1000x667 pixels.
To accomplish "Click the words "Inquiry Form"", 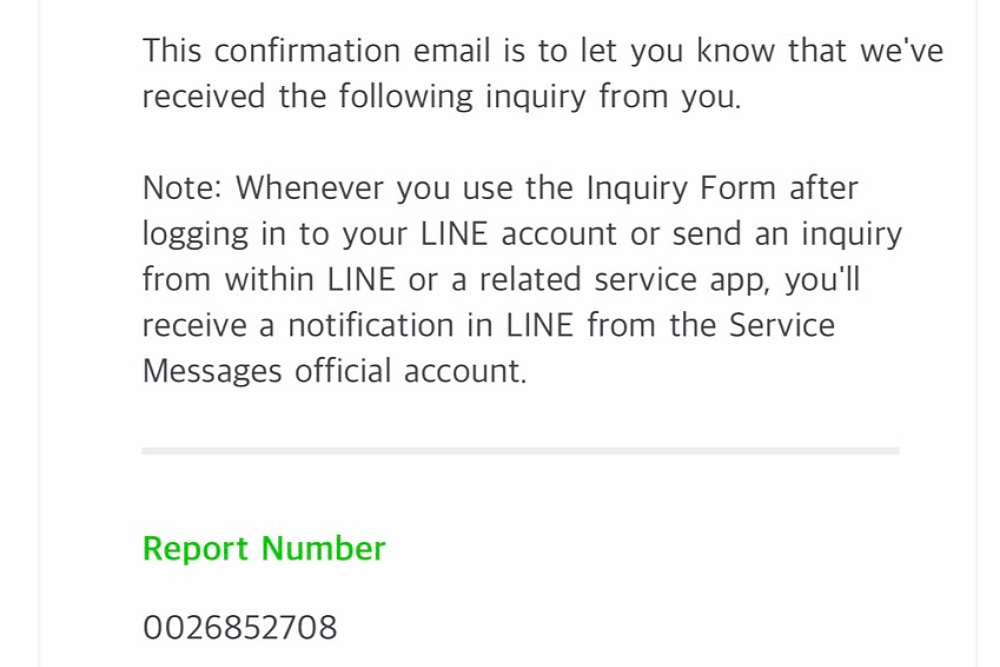I will [x=682, y=188].
